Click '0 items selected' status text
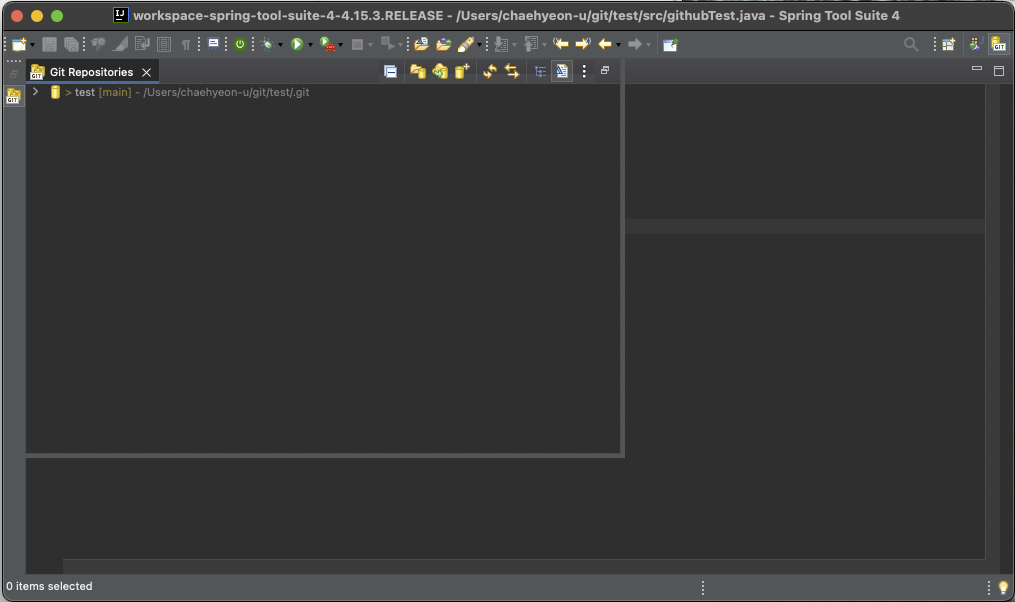 point(49,586)
